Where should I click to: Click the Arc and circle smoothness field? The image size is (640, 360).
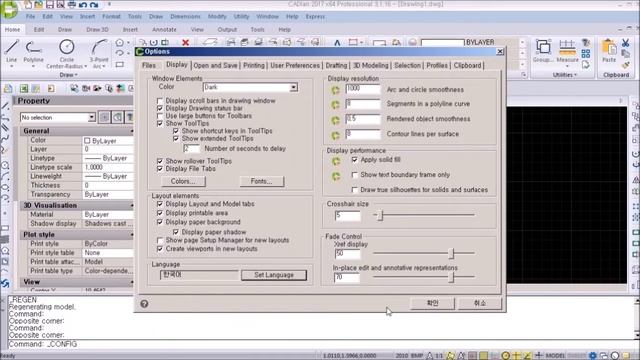tap(363, 89)
